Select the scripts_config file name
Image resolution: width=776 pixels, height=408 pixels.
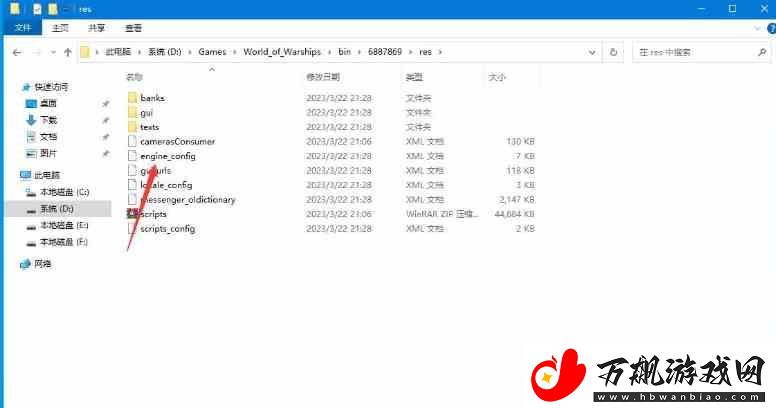click(168, 229)
